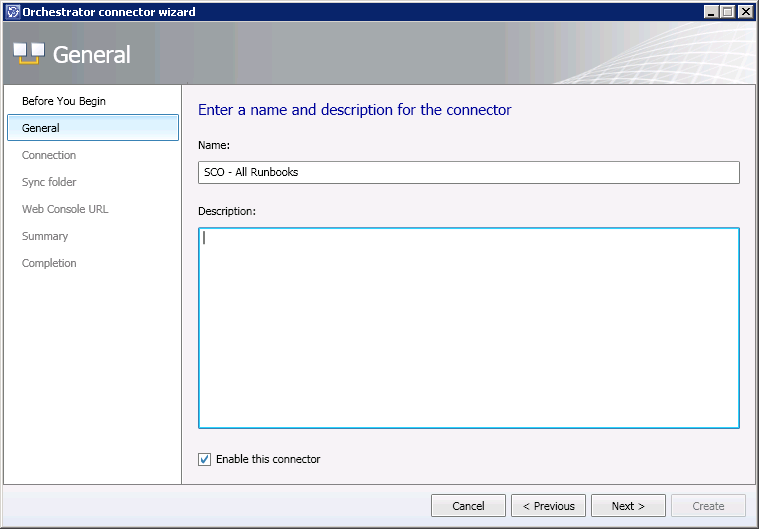The width and height of the screenshot is (759, 529).
Task: Select the Summary step in sidebar
Action: (45, 236)
